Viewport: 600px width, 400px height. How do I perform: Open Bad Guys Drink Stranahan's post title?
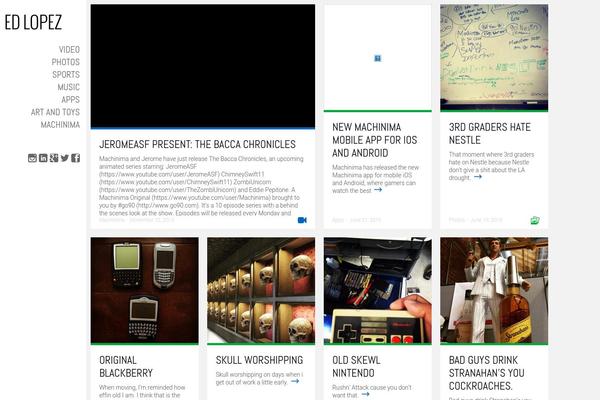(487, 373)
